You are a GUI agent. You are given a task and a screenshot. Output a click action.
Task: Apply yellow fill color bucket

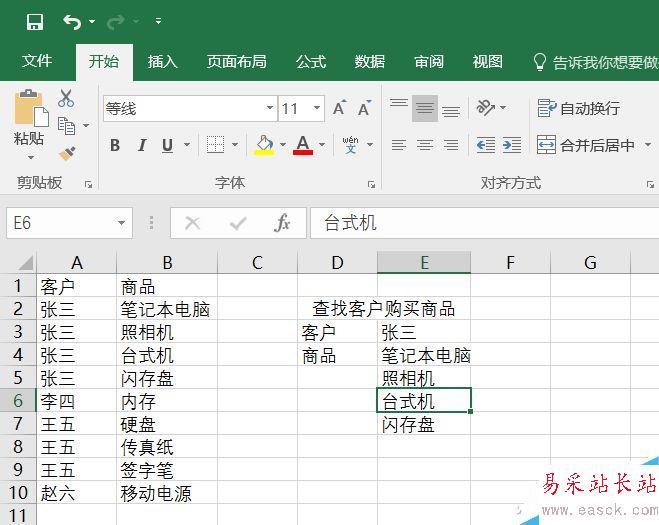(x=264, y=145)
